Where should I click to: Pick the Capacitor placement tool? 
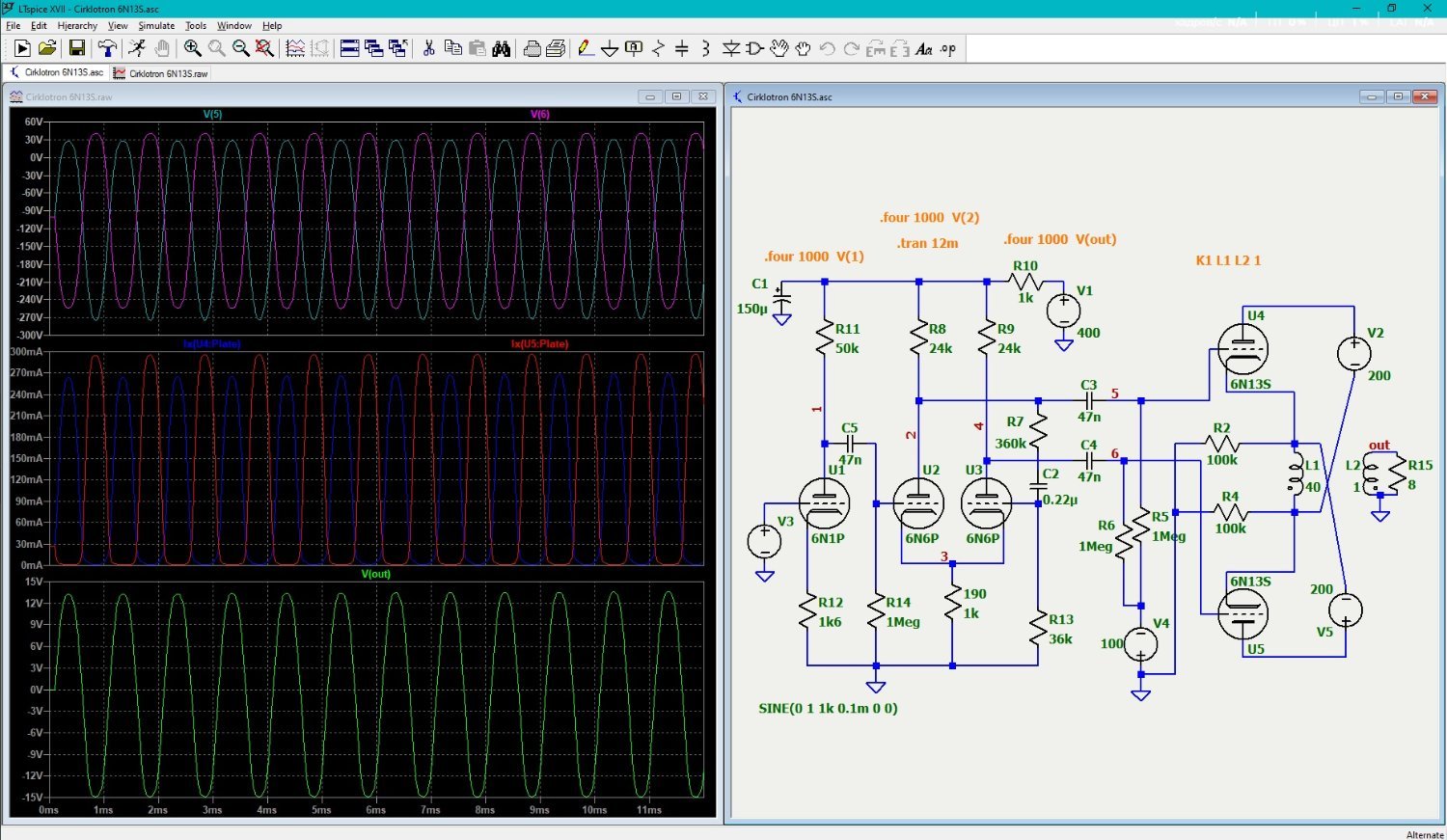tap(682, 49)
